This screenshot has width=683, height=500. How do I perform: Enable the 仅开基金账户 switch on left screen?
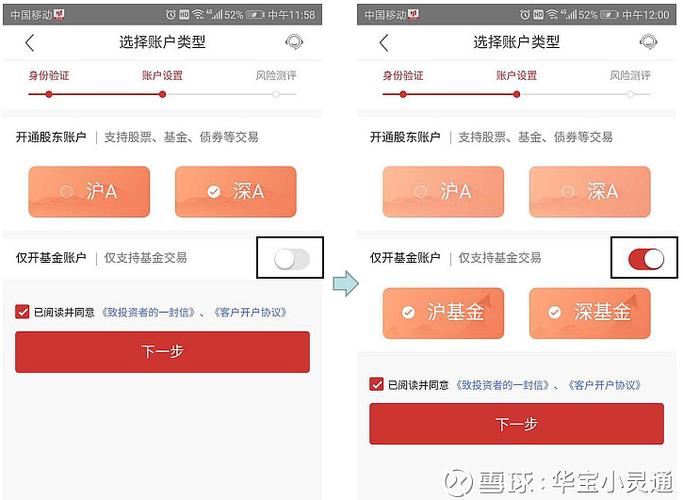(291, 259)
